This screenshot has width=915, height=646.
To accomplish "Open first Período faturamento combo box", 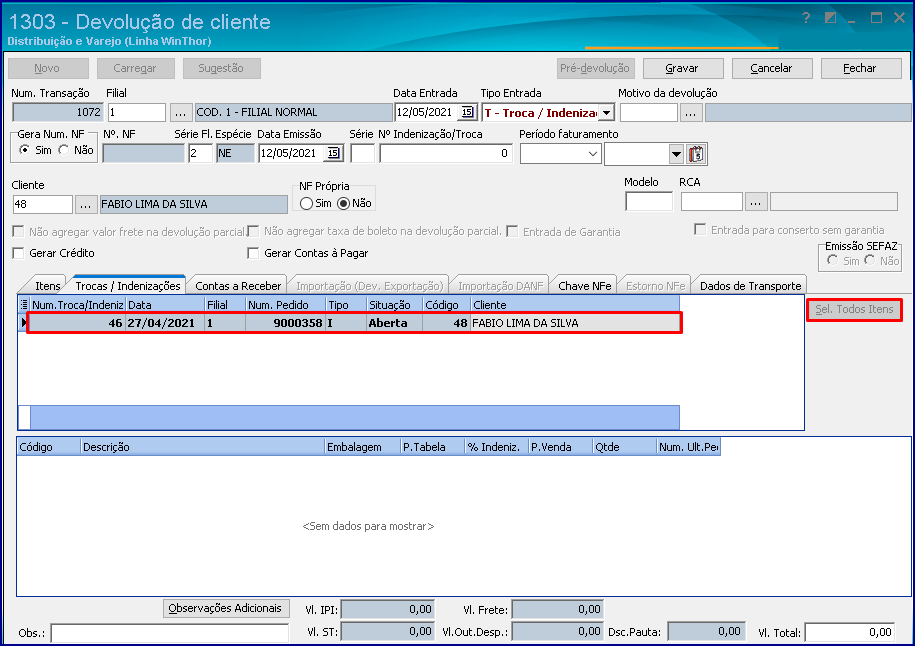I will [560, 154].
